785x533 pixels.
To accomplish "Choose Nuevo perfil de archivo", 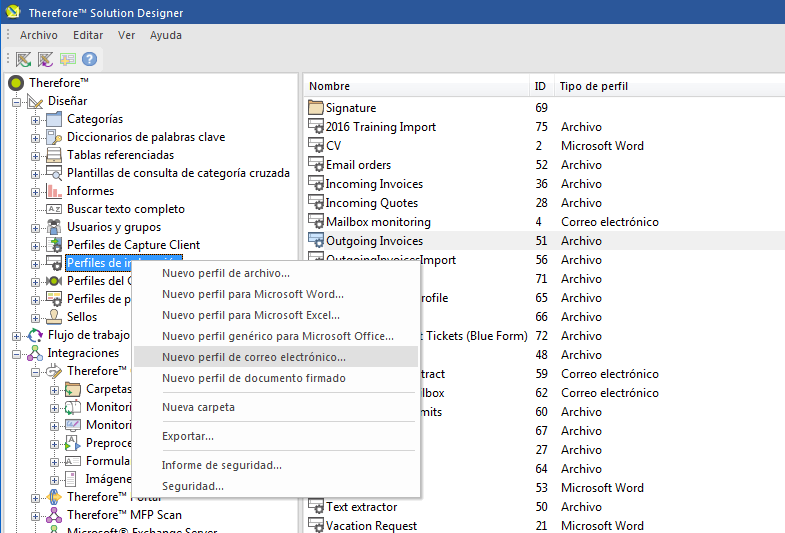I will click(276, 273).
